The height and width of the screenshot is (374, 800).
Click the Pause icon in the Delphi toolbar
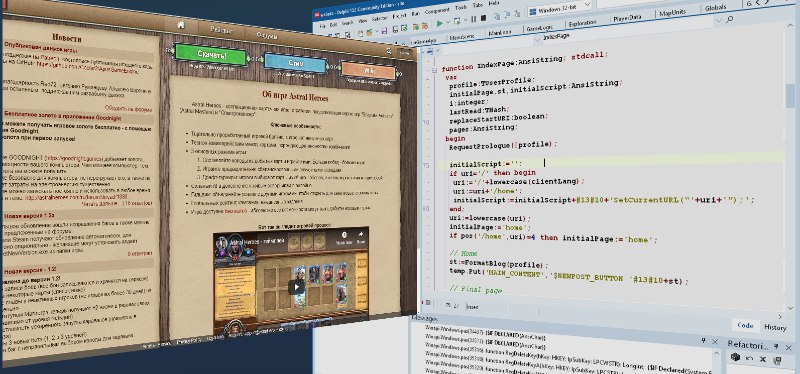[473, 19]
